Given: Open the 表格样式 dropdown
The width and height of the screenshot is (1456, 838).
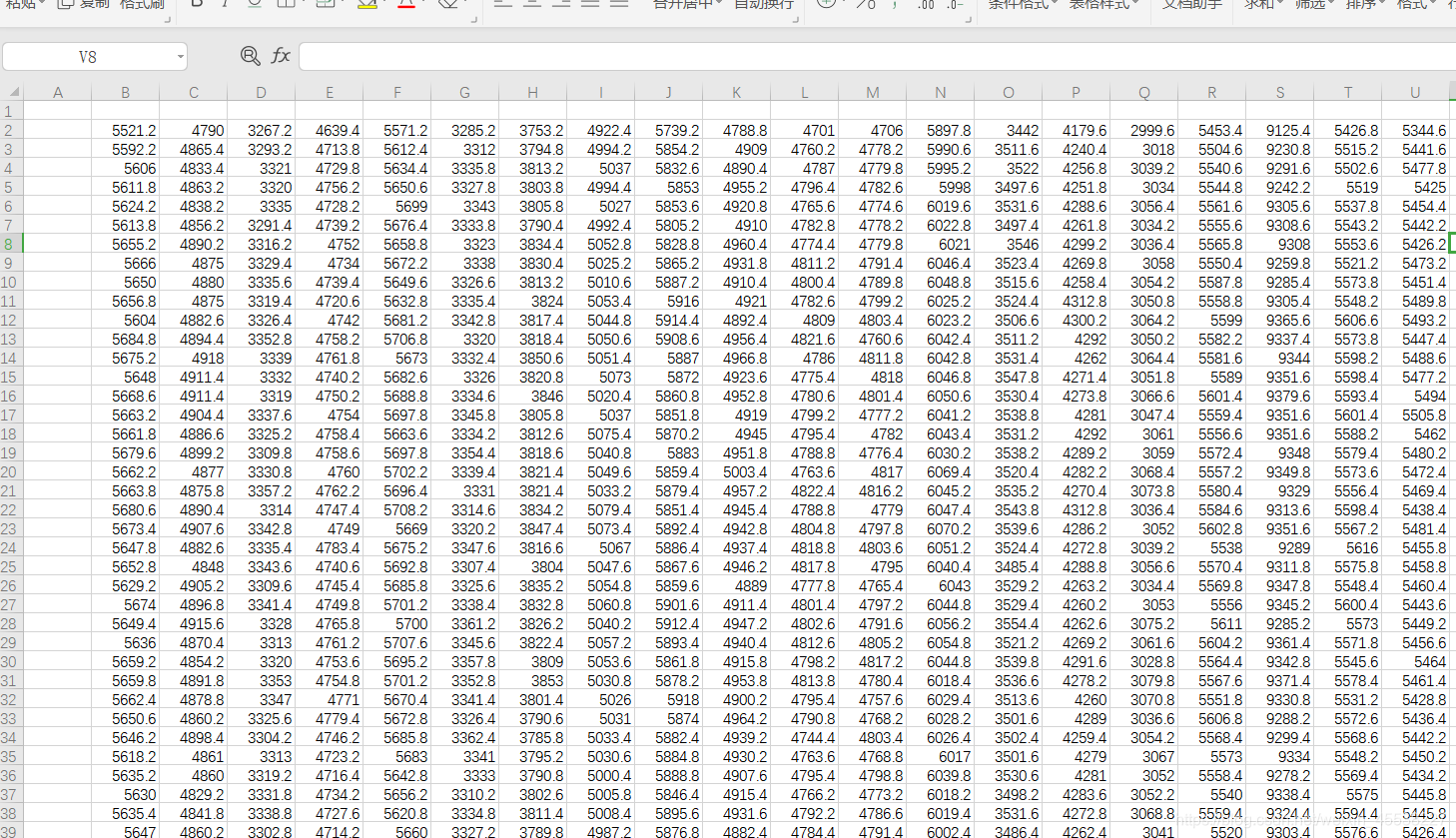Looking at the screenshot, I should pyautogui.click(x=1103, y=5).
